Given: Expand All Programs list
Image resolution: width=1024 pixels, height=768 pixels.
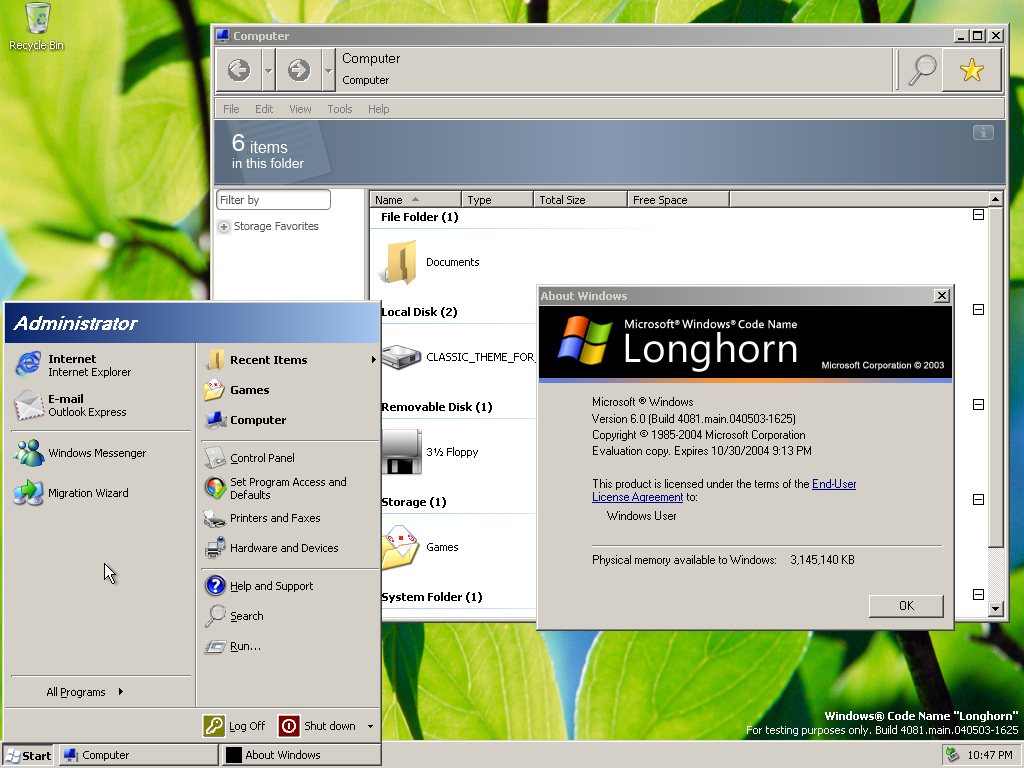Looking at the screenshot, I should (85, 692).
